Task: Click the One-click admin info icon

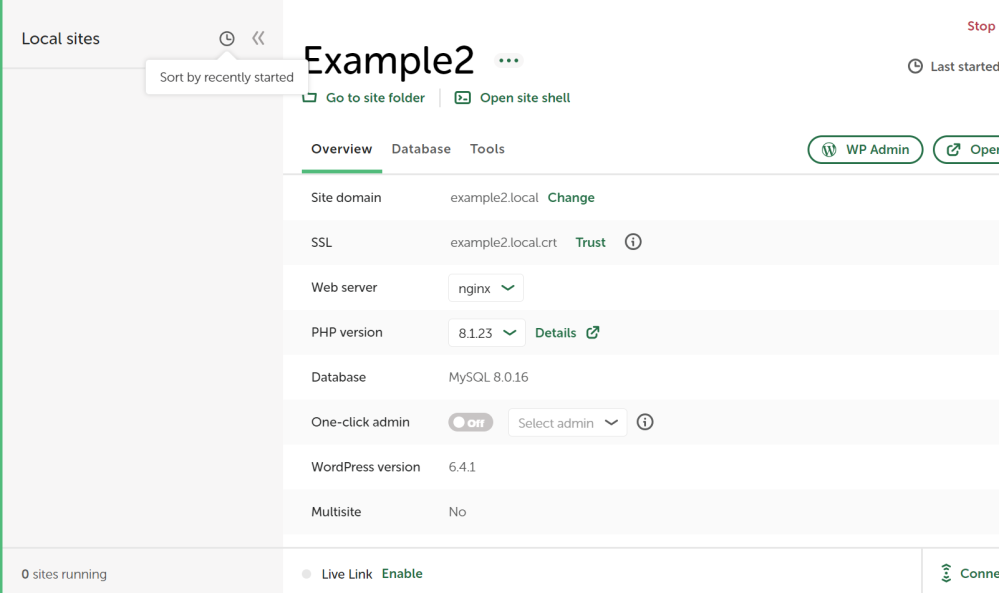Action: point(645,422)
